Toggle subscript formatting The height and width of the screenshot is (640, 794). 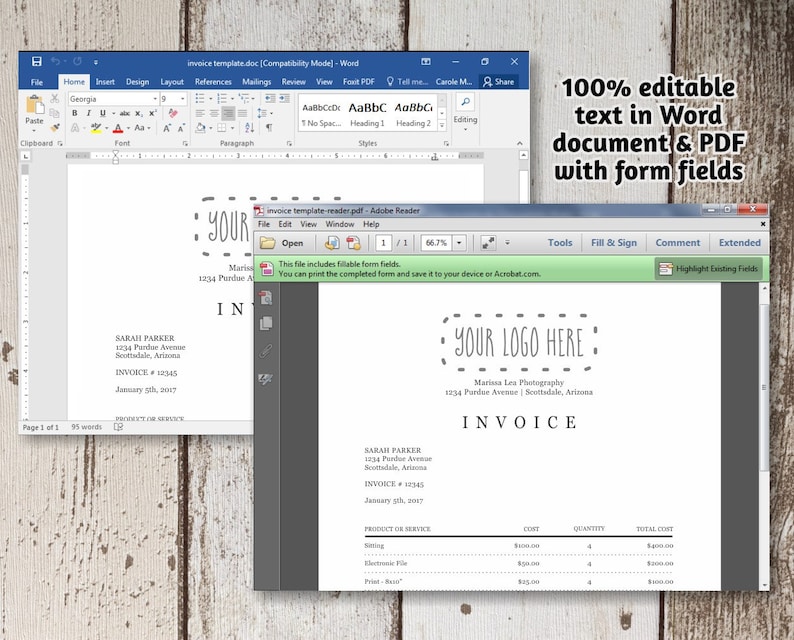[139, 113]
